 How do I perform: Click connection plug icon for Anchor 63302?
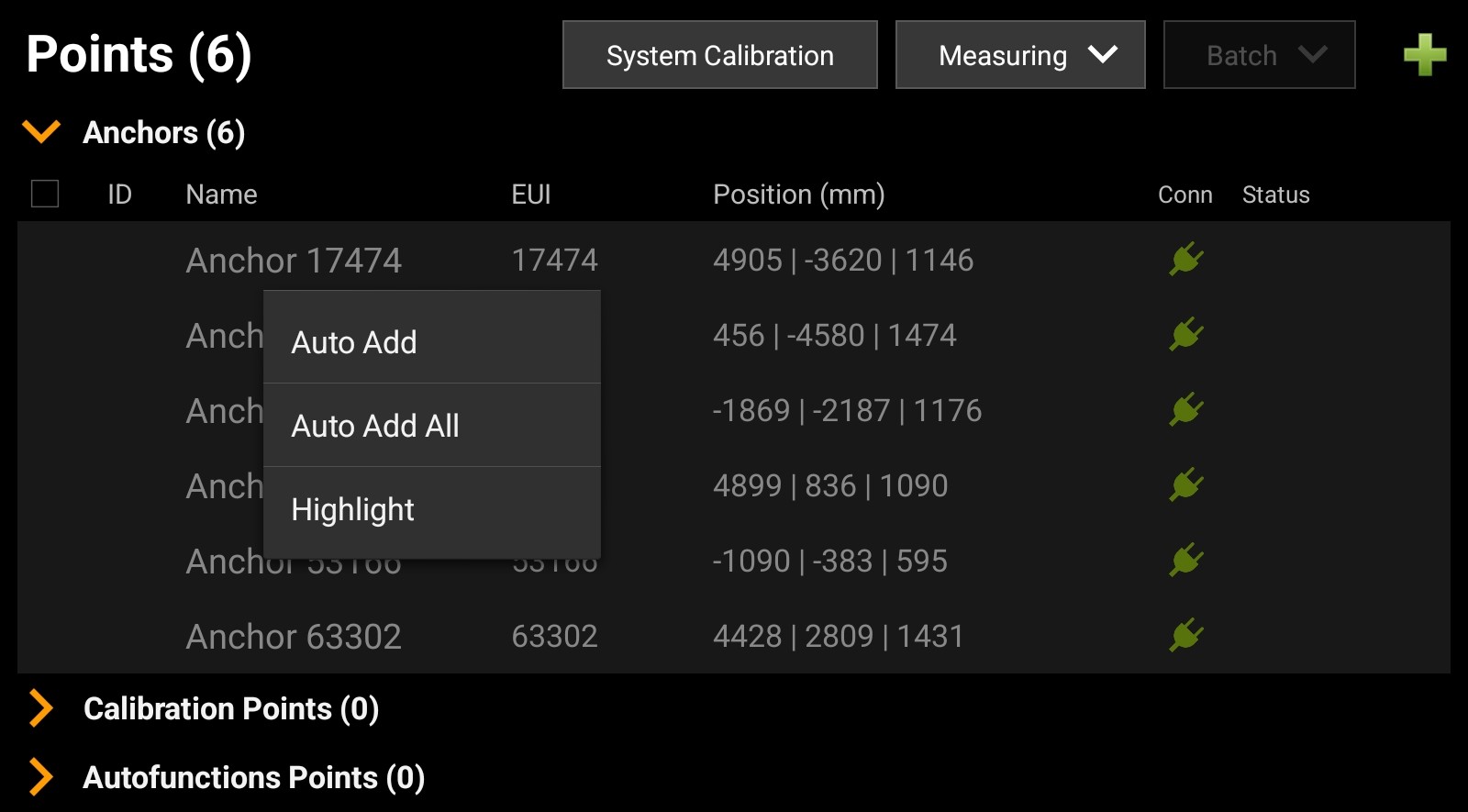pos(1185,636)
